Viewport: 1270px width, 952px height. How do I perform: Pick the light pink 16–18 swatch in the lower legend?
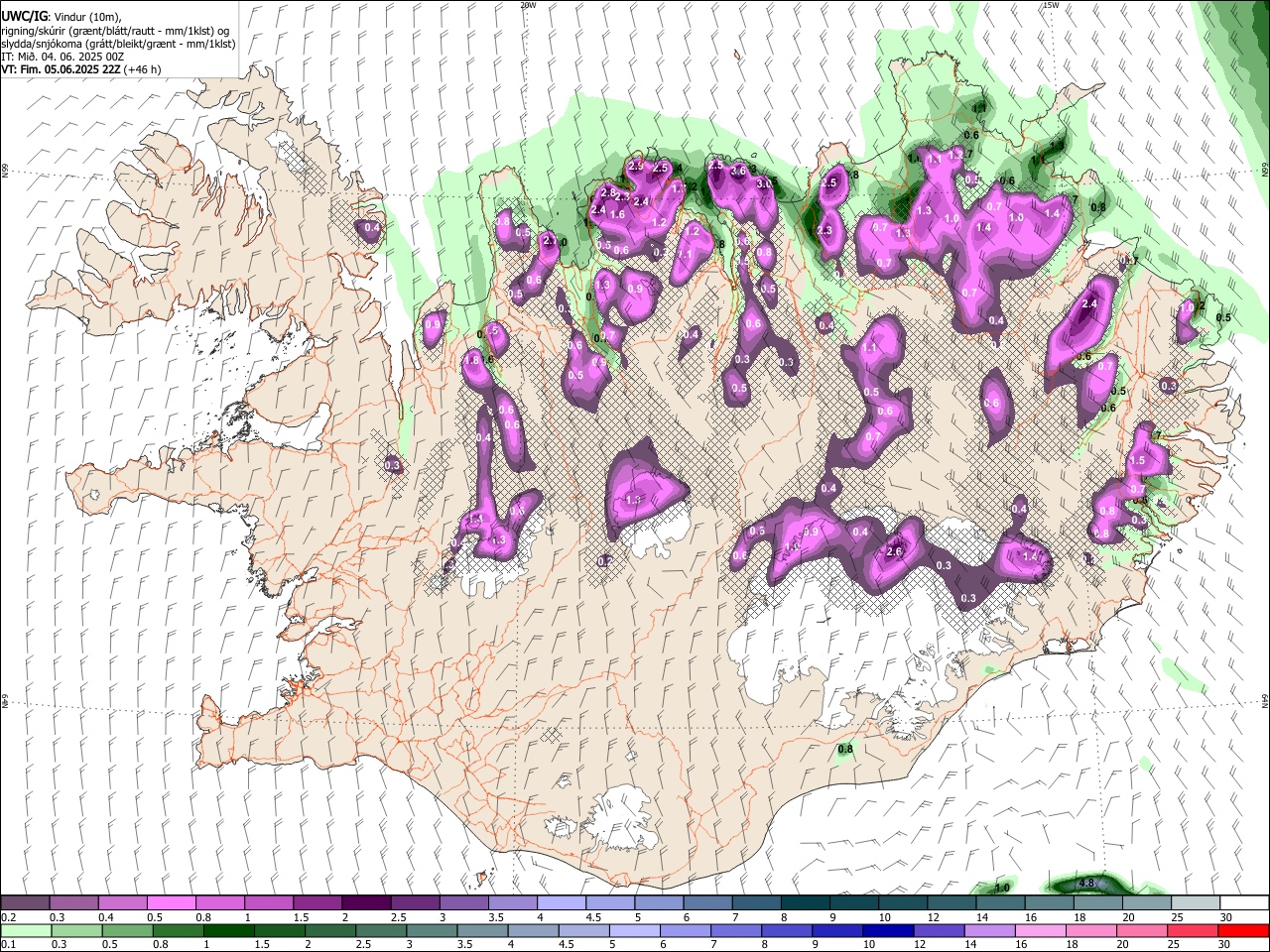point(1041,930)
